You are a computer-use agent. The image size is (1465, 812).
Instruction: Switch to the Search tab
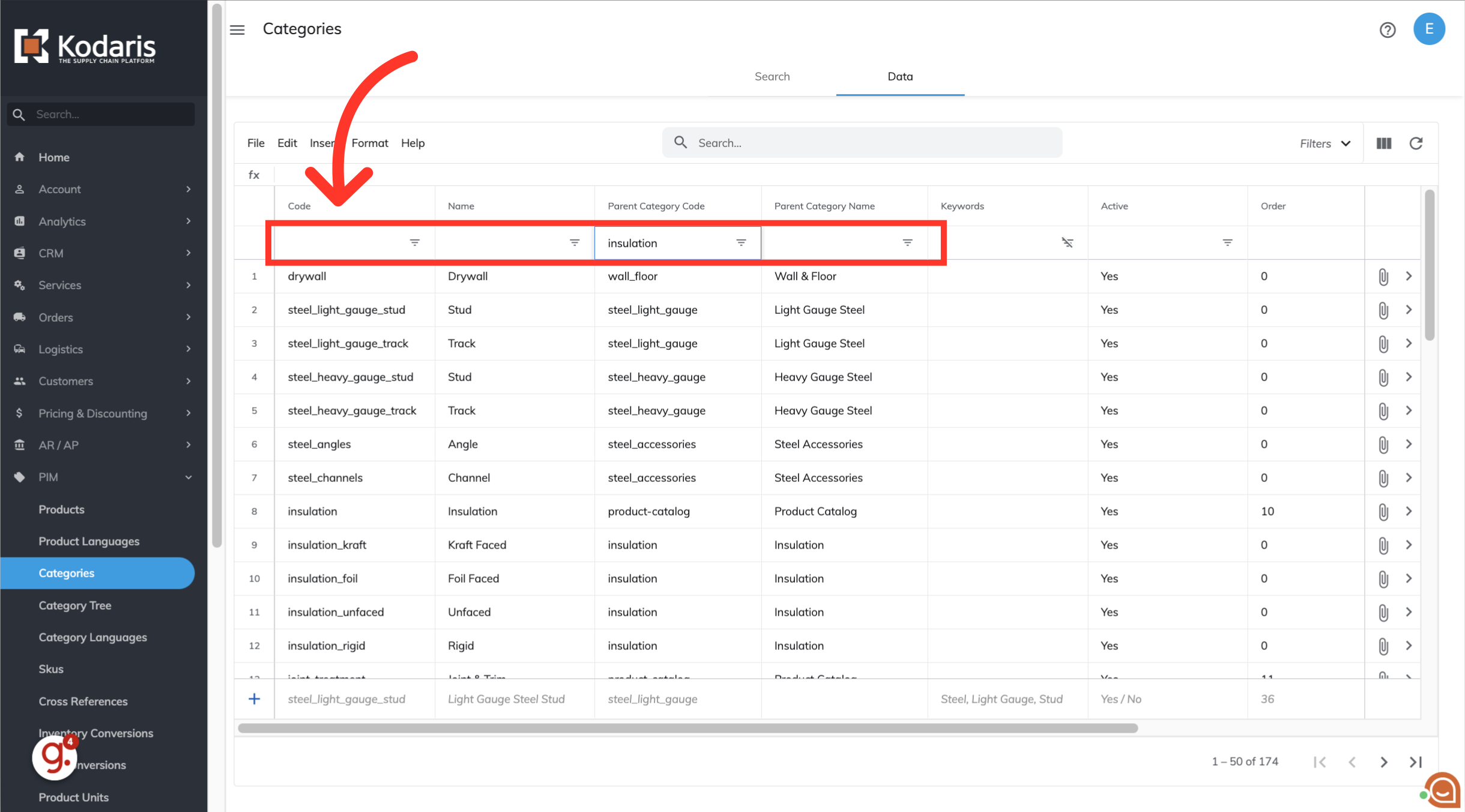[x=772, y=77]
